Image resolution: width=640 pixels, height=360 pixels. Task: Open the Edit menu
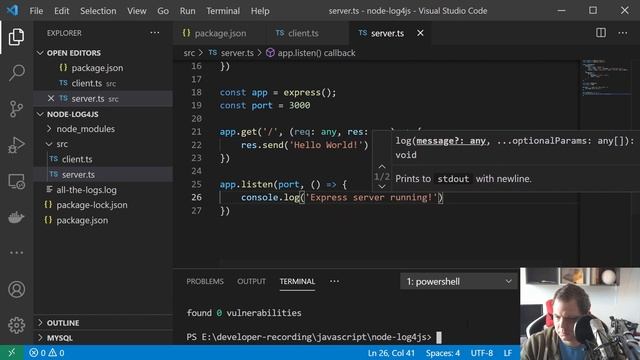point(62,11)
